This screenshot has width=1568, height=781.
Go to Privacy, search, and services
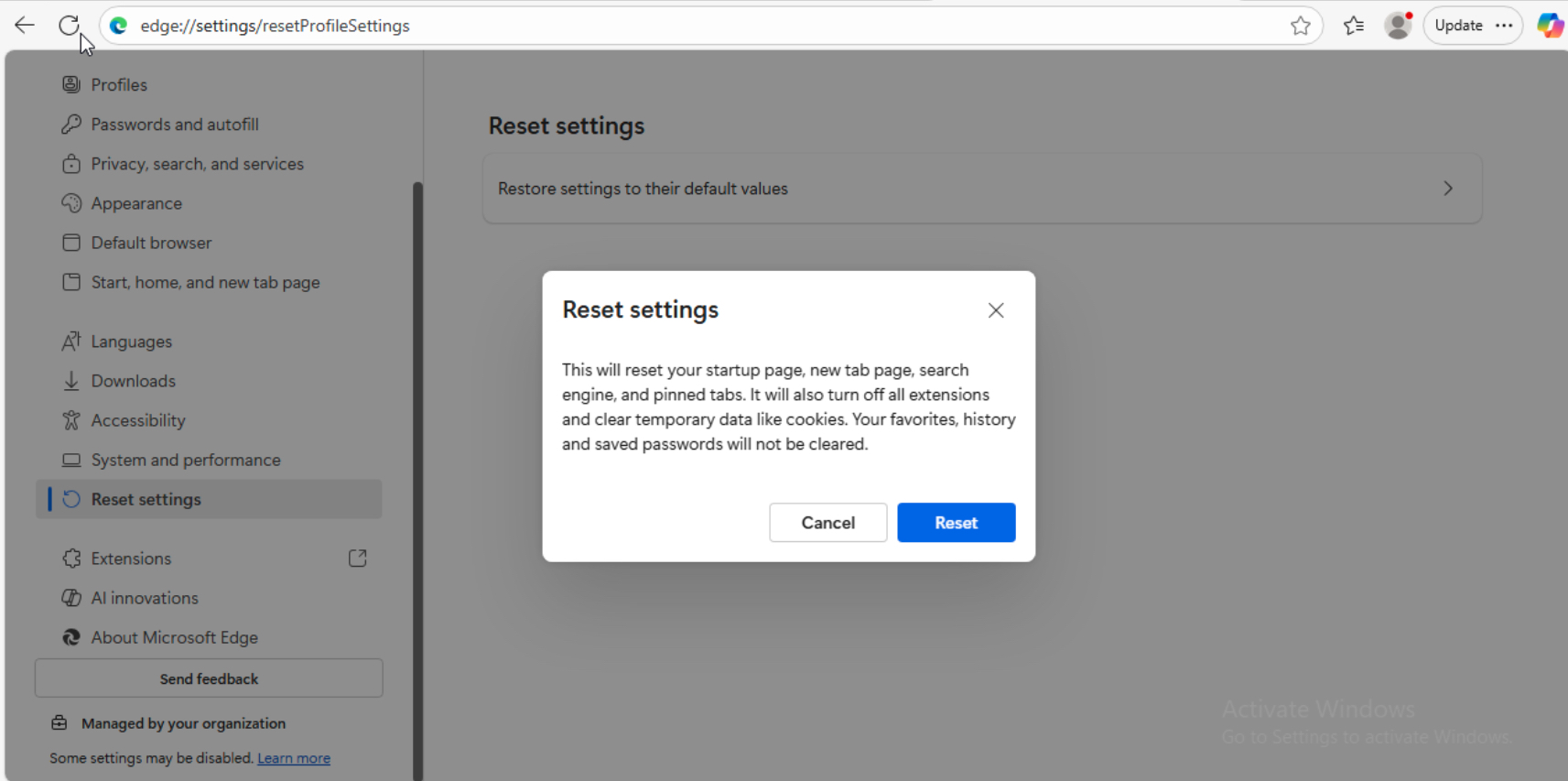pos(209,164)
